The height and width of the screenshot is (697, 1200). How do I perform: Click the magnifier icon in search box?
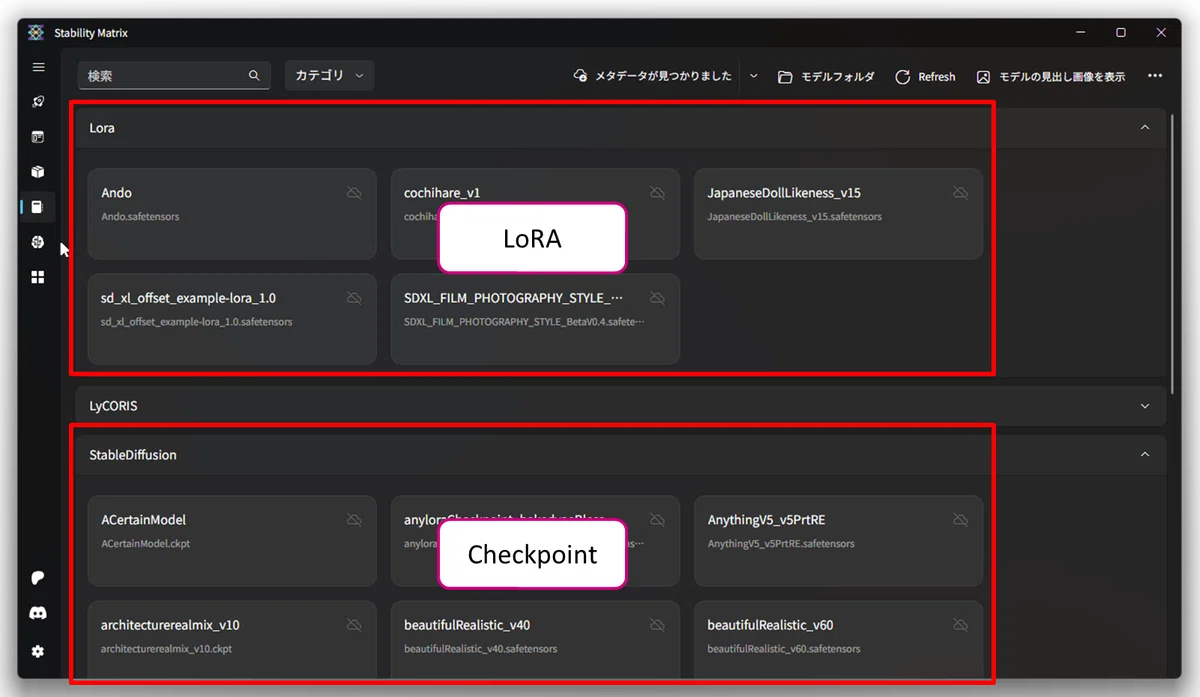254,75
